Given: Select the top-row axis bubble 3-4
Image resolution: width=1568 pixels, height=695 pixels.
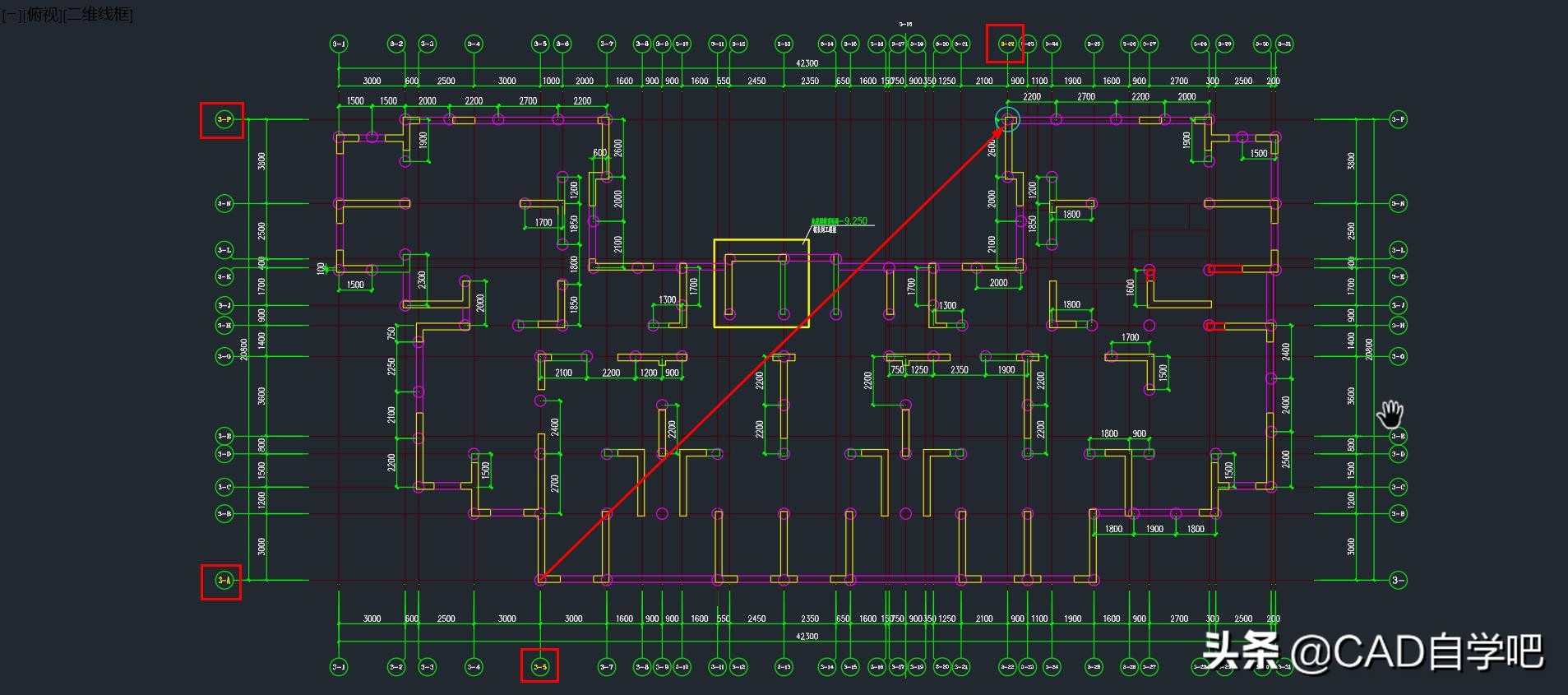Looking at the screenshot, I should tap(474, 44).
